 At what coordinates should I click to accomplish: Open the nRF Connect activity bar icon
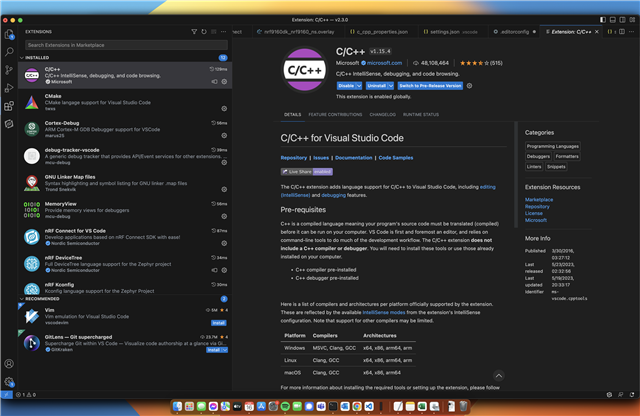coord(9,124)
